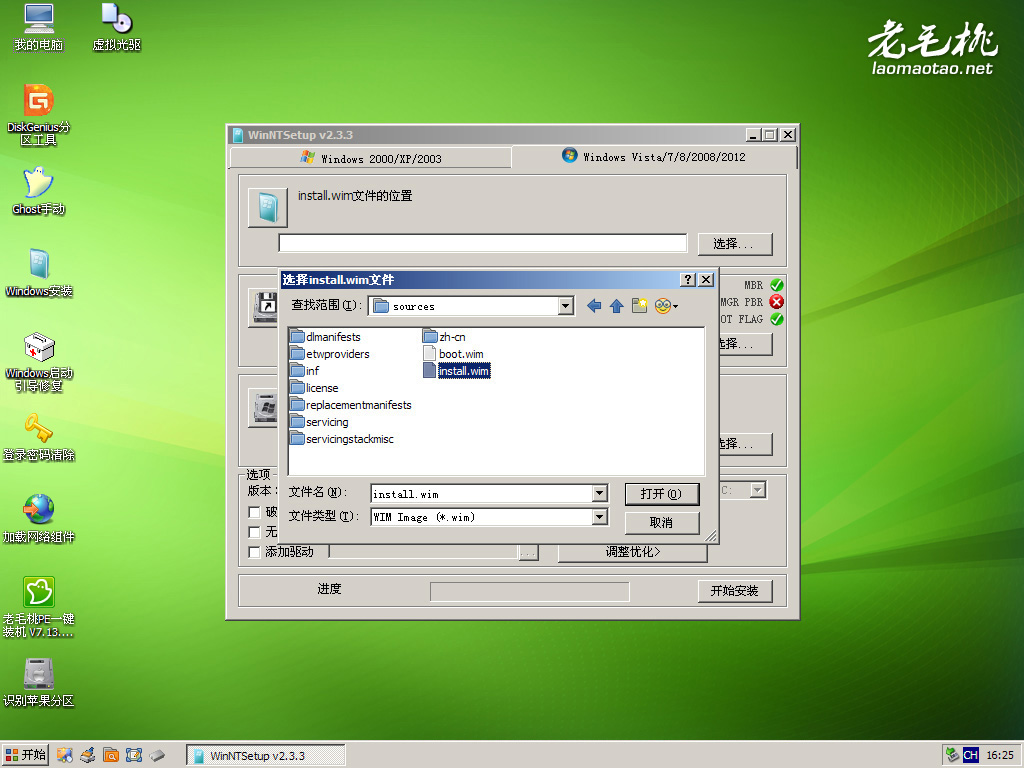1024x768 pixels.
Task: Select the Ghost手动 desktop icon
Action: [x=39, y=191]
